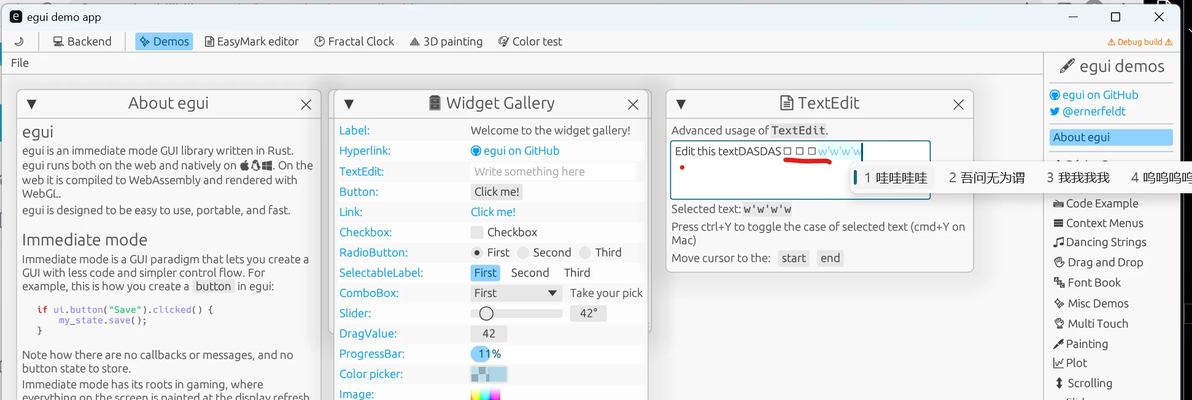1192x400 pixels.
Task: Switch to the Demos tab
Action: tap(164, 42)
